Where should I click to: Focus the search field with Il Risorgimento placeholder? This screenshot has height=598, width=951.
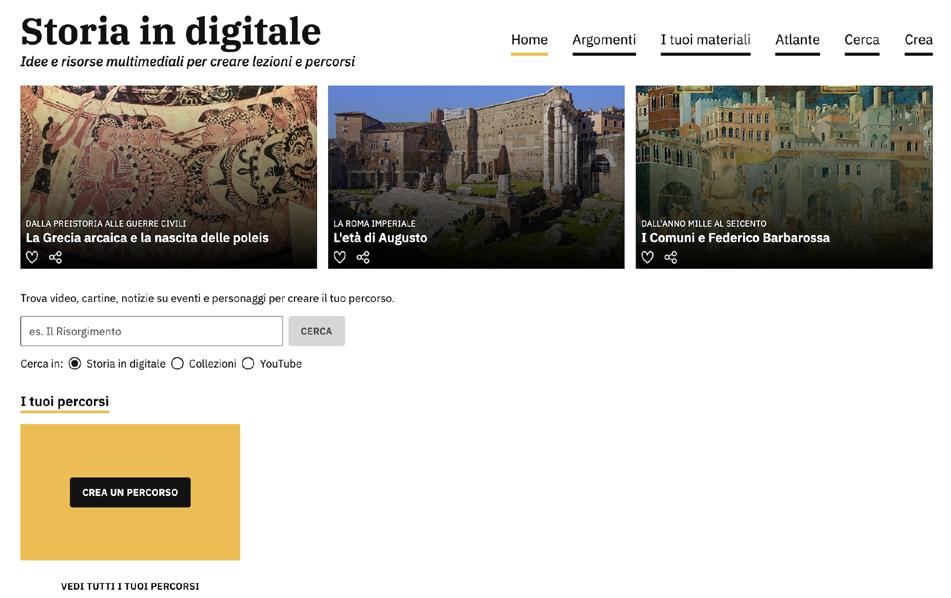pos(152,331)
